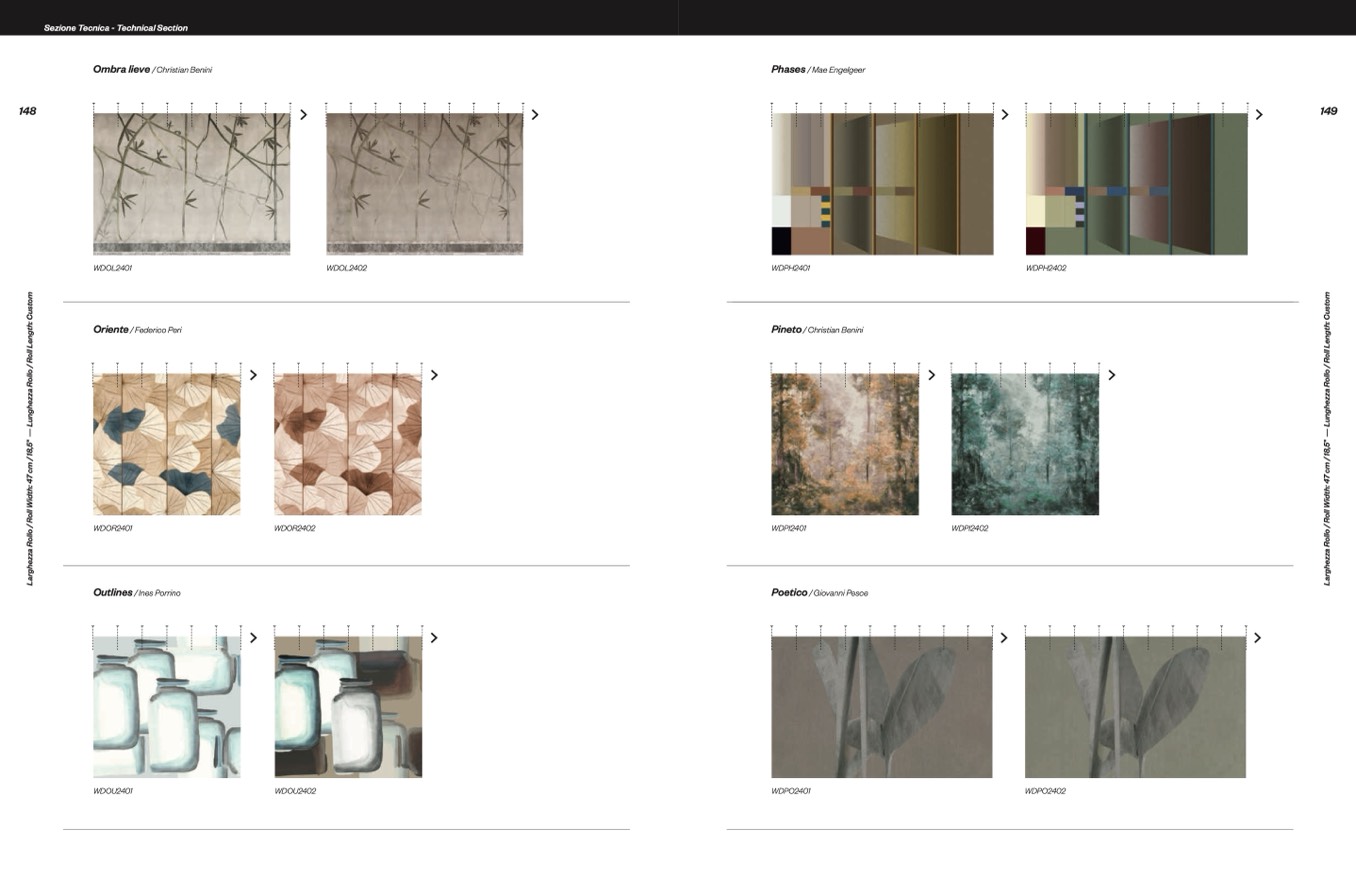Click the arrow beside WDPI2402 green forest
This screenshot has height=878, width=1356.
tap(1112, 375)
